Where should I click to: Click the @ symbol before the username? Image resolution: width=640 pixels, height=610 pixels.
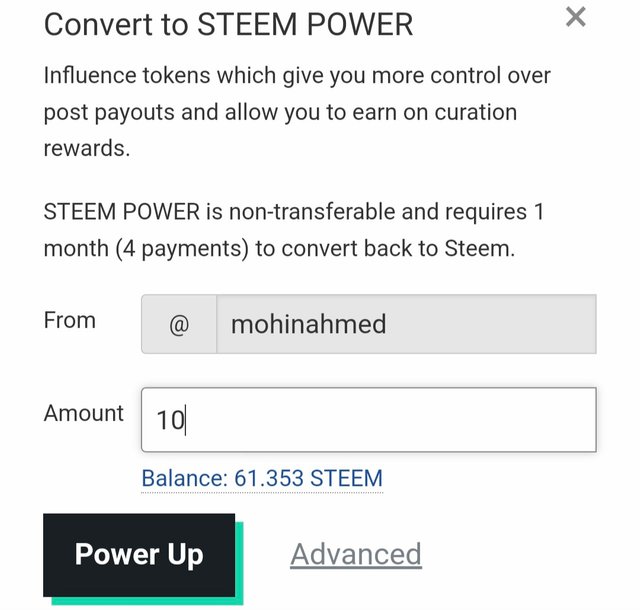179,325
